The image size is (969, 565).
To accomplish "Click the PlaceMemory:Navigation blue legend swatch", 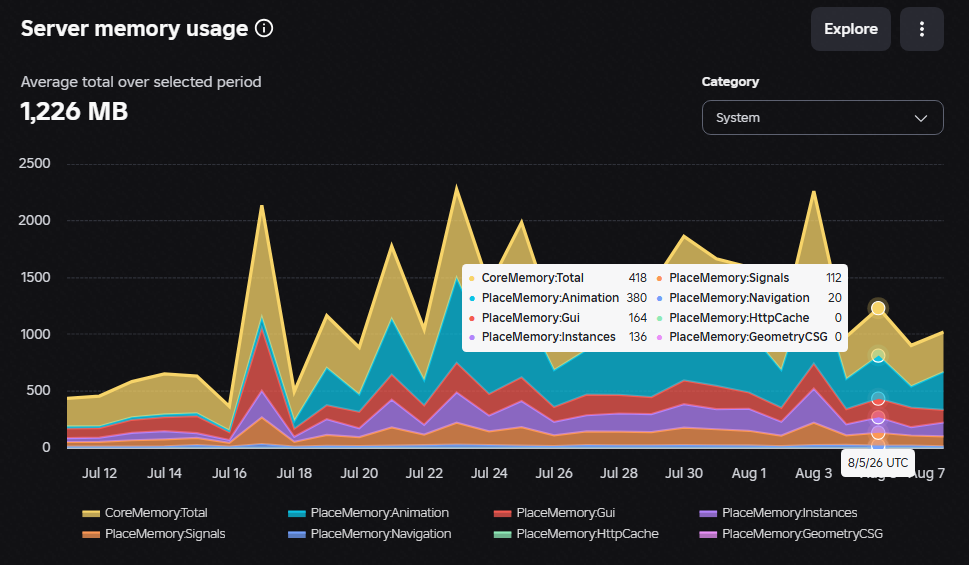I will [x=297, y=534].
